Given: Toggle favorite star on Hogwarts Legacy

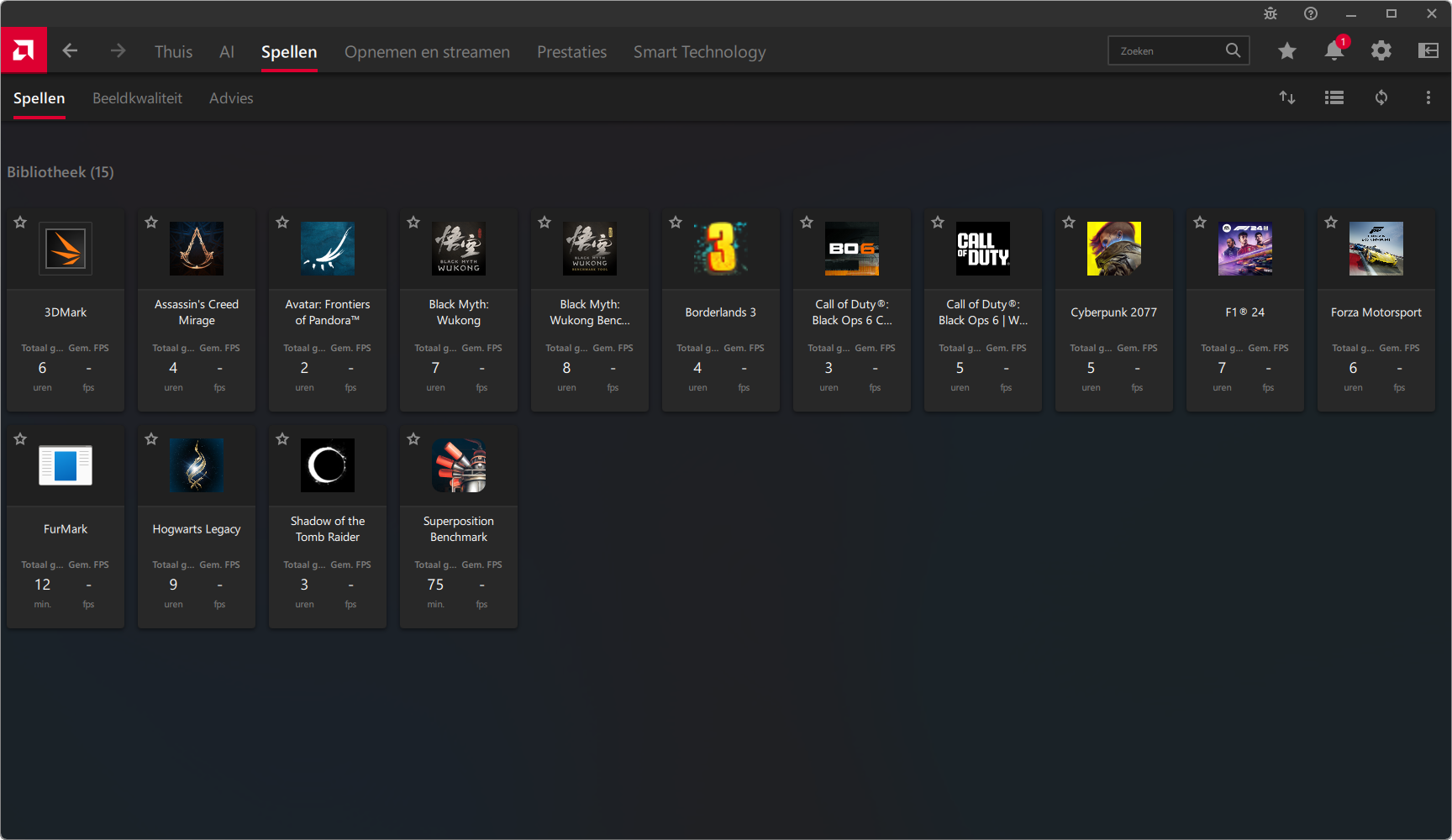Looking at the screenshot, I should [x=151, y=439].
